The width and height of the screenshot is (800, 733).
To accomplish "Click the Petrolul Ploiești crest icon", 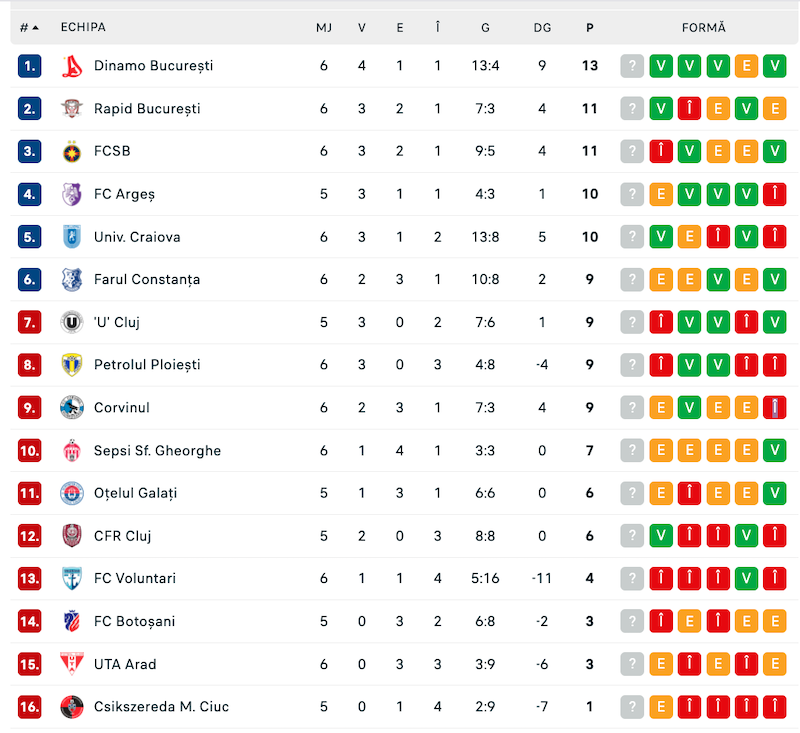I will point(72,365).
